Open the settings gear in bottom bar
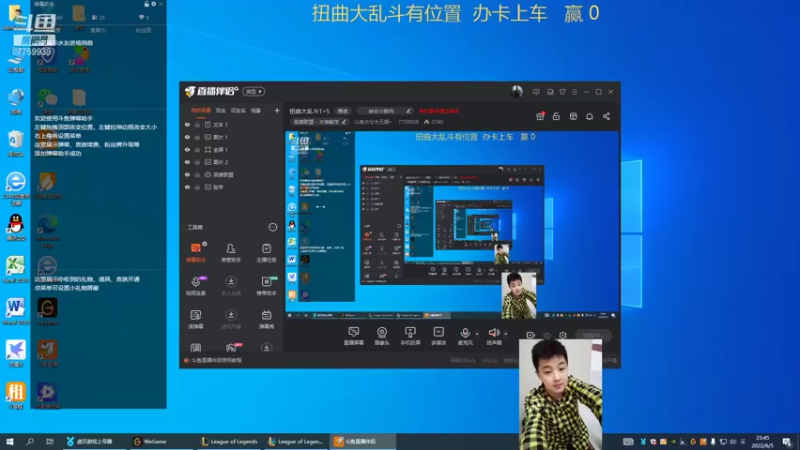The width and height of the screenshot is (800, 450). pos(563,335)
